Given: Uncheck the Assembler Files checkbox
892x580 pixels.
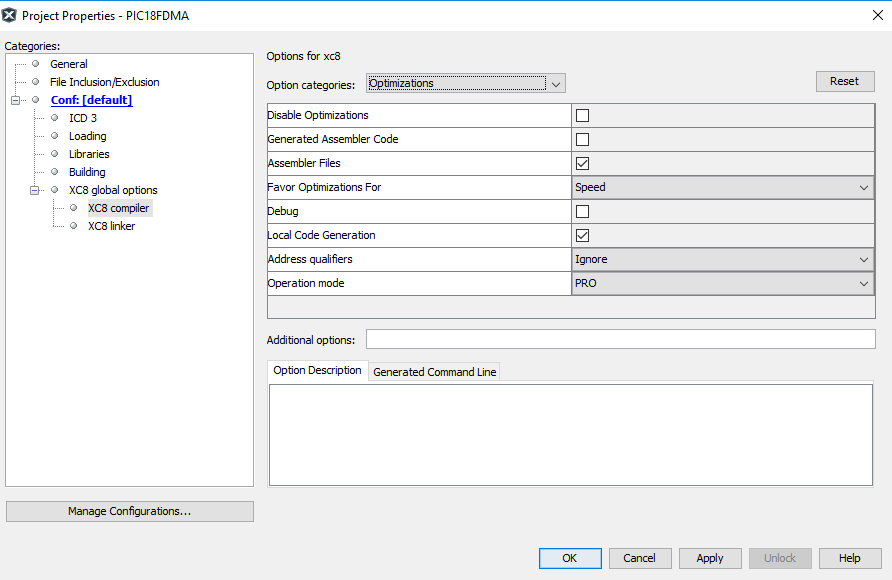Looking at the screenshot, I should [582, 164].
